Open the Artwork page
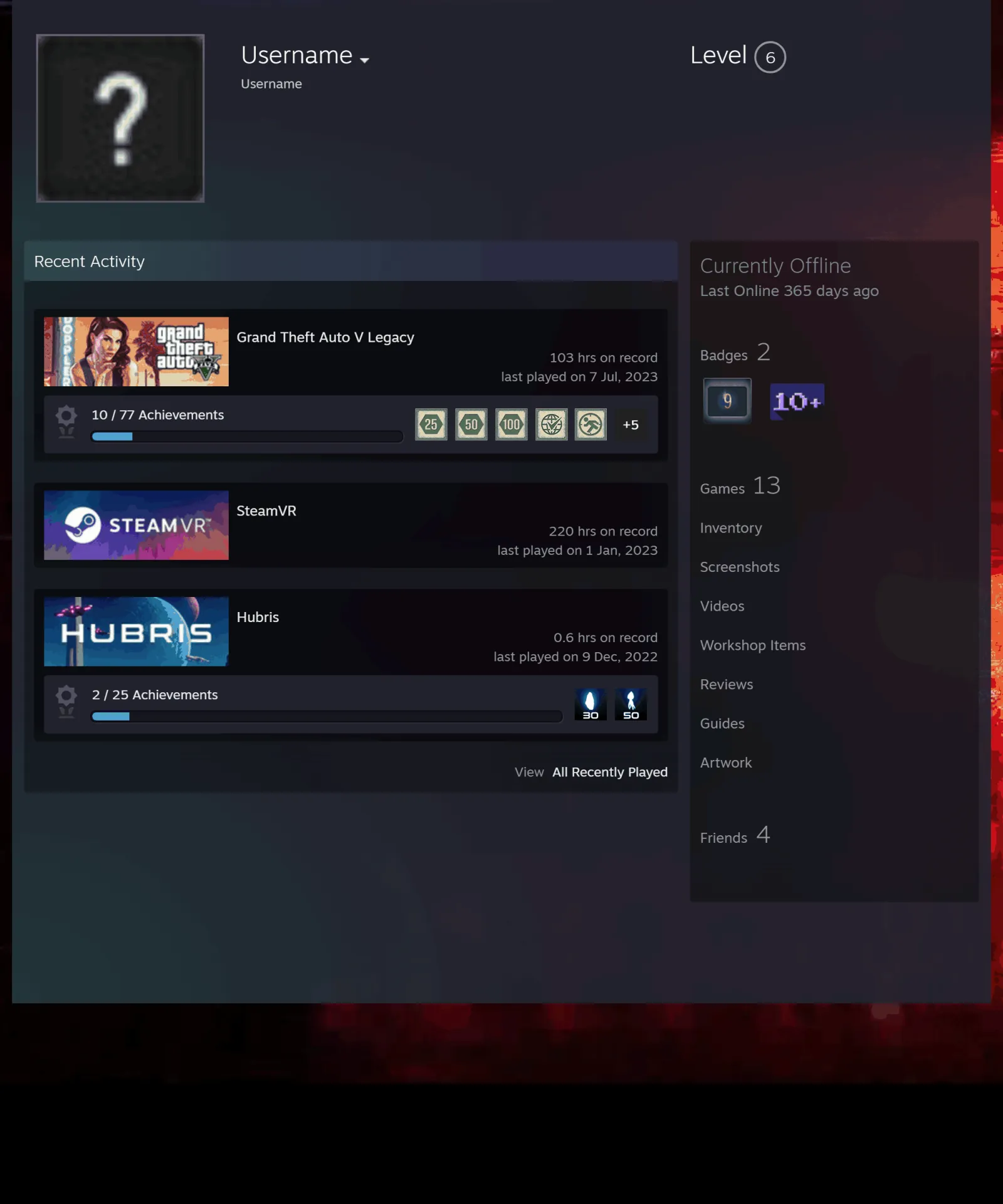The image size is (1003, 1204). pyautogui.click(x=726, y=763)
